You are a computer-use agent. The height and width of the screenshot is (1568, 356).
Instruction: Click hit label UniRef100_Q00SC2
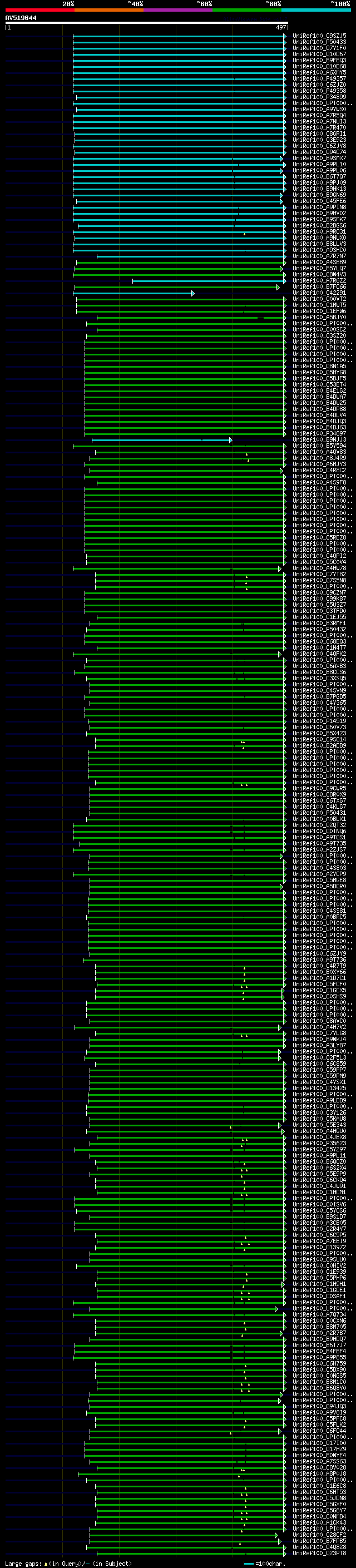click(x=319, y=329)
